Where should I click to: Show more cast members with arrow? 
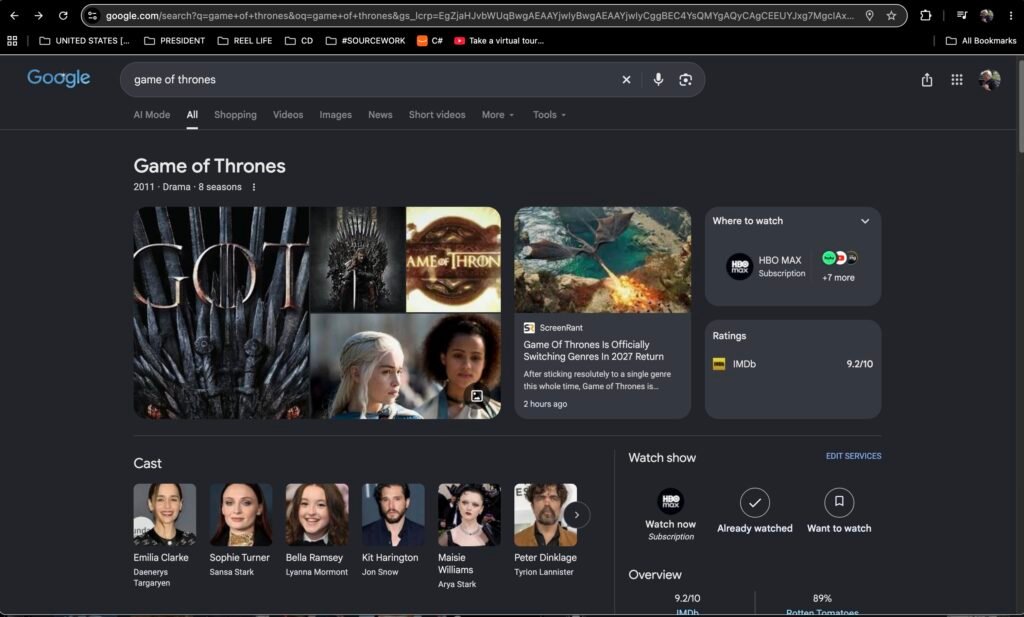[x=577, y=515]
